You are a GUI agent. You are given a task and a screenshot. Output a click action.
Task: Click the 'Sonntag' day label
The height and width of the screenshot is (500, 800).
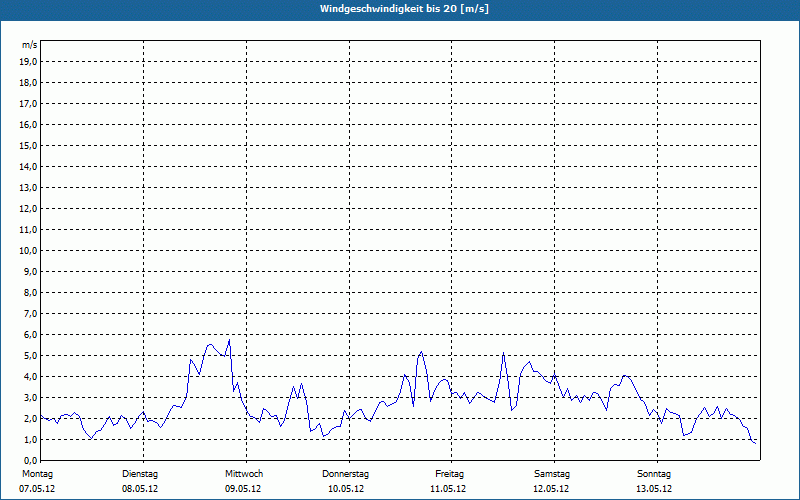[654, 474]
